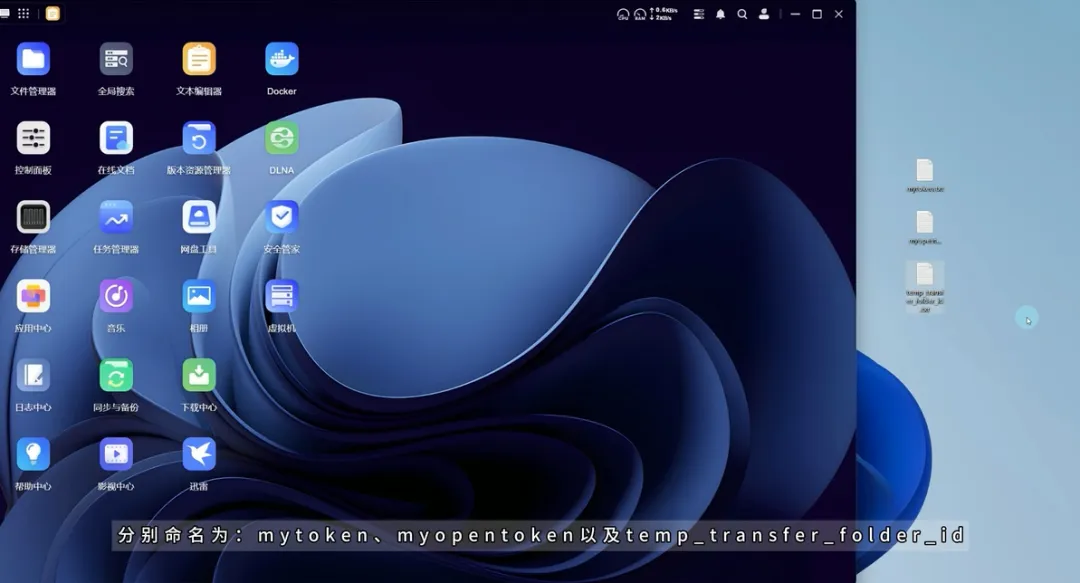This screenshot has height=583, width=1080.
Task: Open 同步与备份 sync and backup
Action: [116, 376]
